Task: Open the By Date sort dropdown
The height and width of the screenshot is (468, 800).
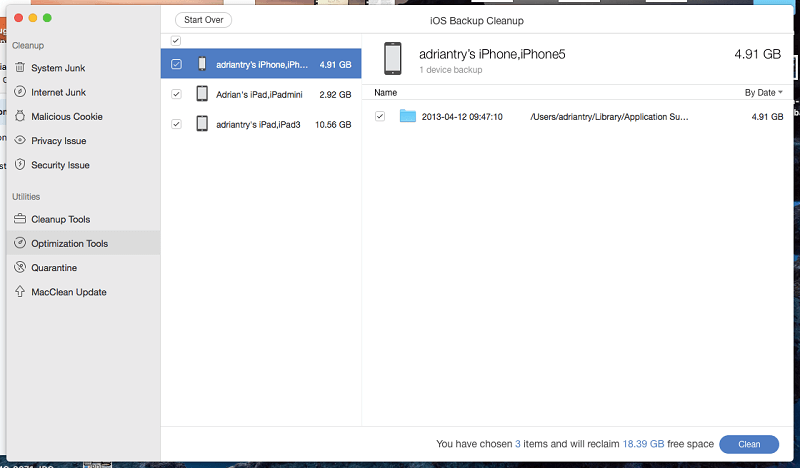Action: [763, 92]
